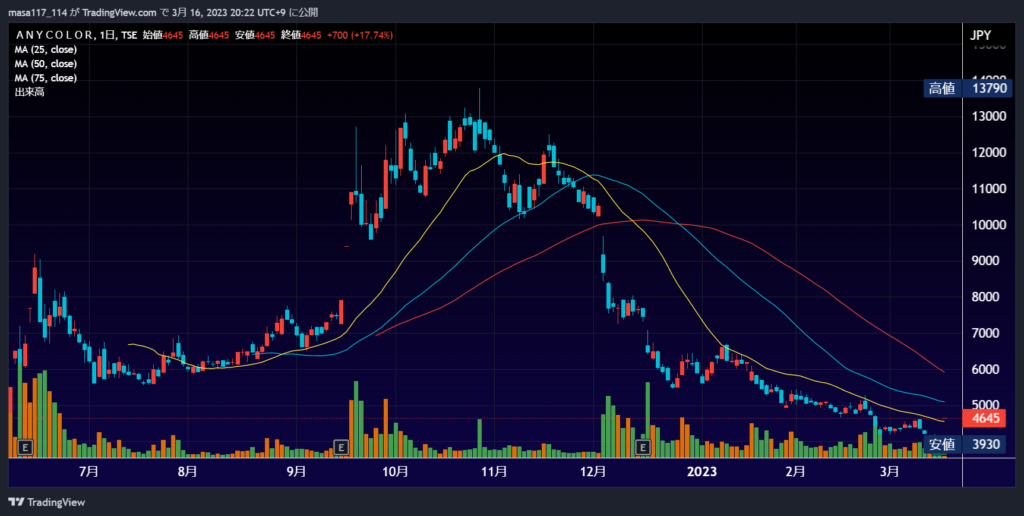
Task: Click the TradingView logo at the bottom
Action: pyautogui.click(x=46, y=502)
